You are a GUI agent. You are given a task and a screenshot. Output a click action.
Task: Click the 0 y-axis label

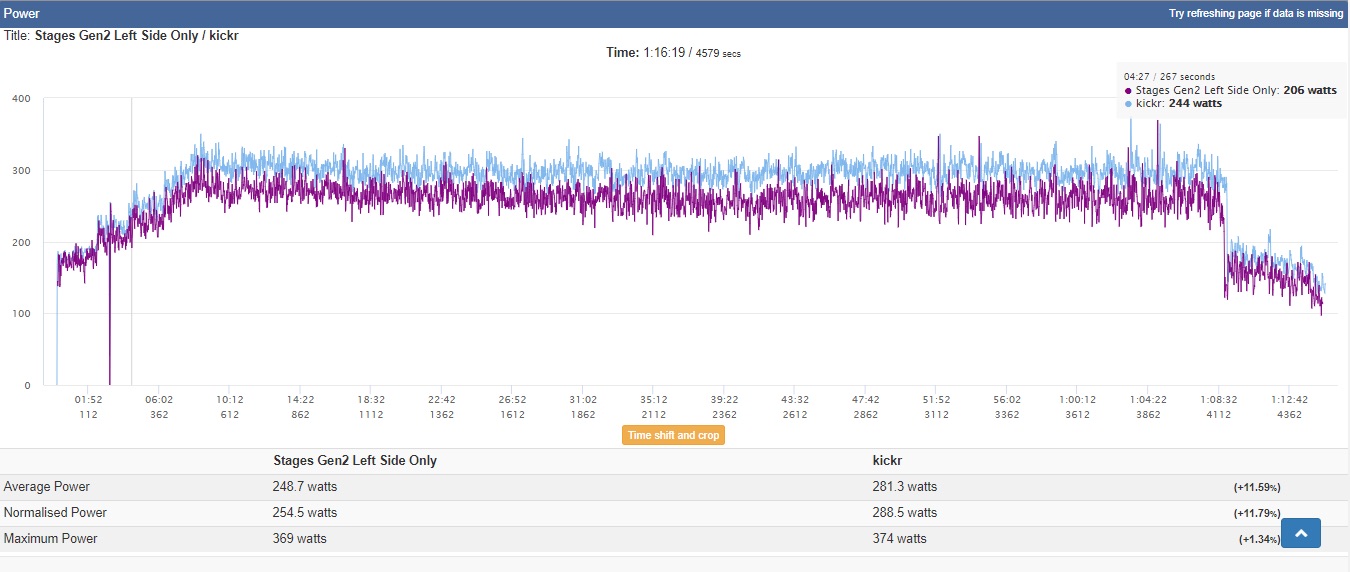pyautogui.click(x=27, y=386)
